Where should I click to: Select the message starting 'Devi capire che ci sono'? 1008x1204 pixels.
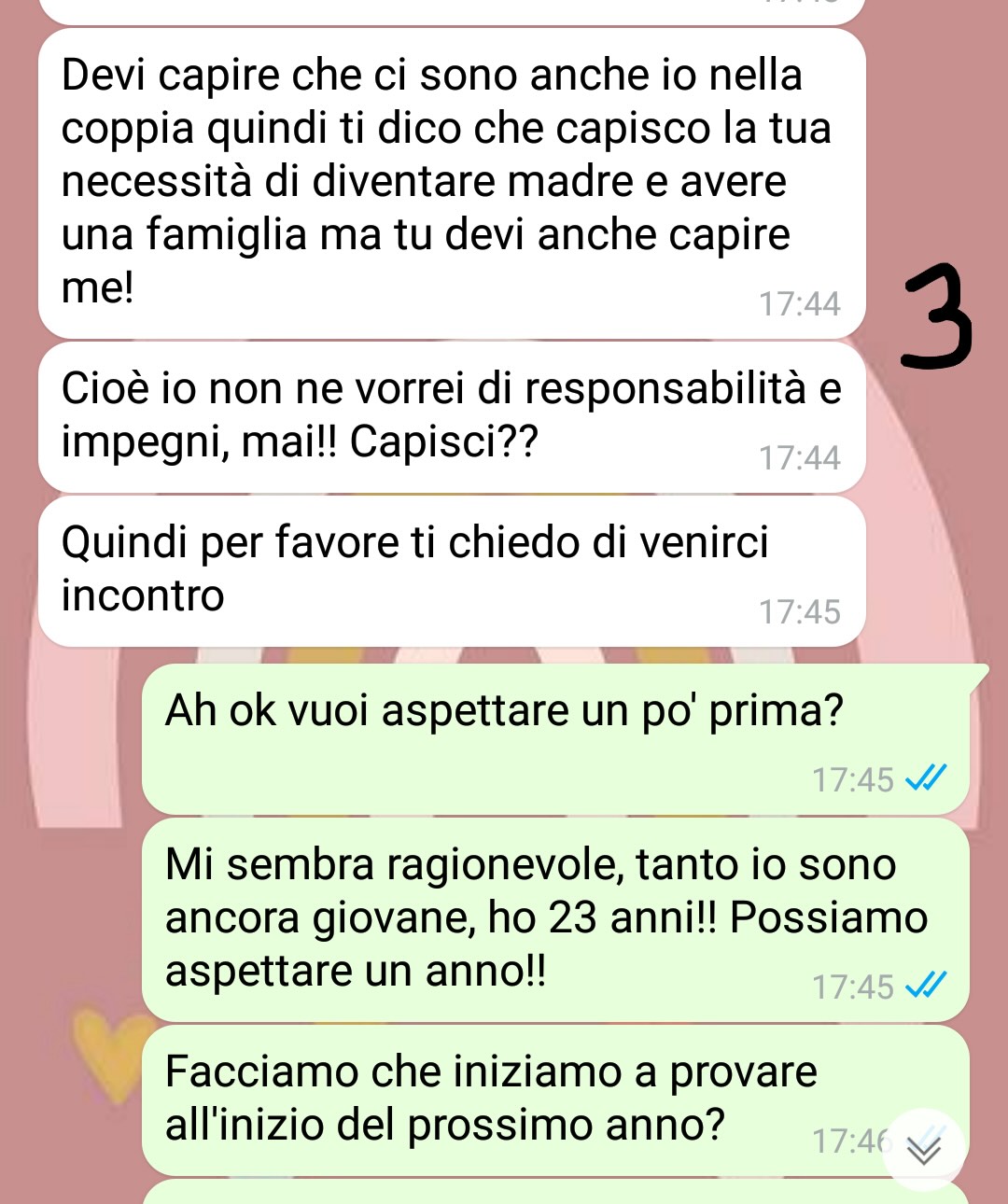point(452,183)
